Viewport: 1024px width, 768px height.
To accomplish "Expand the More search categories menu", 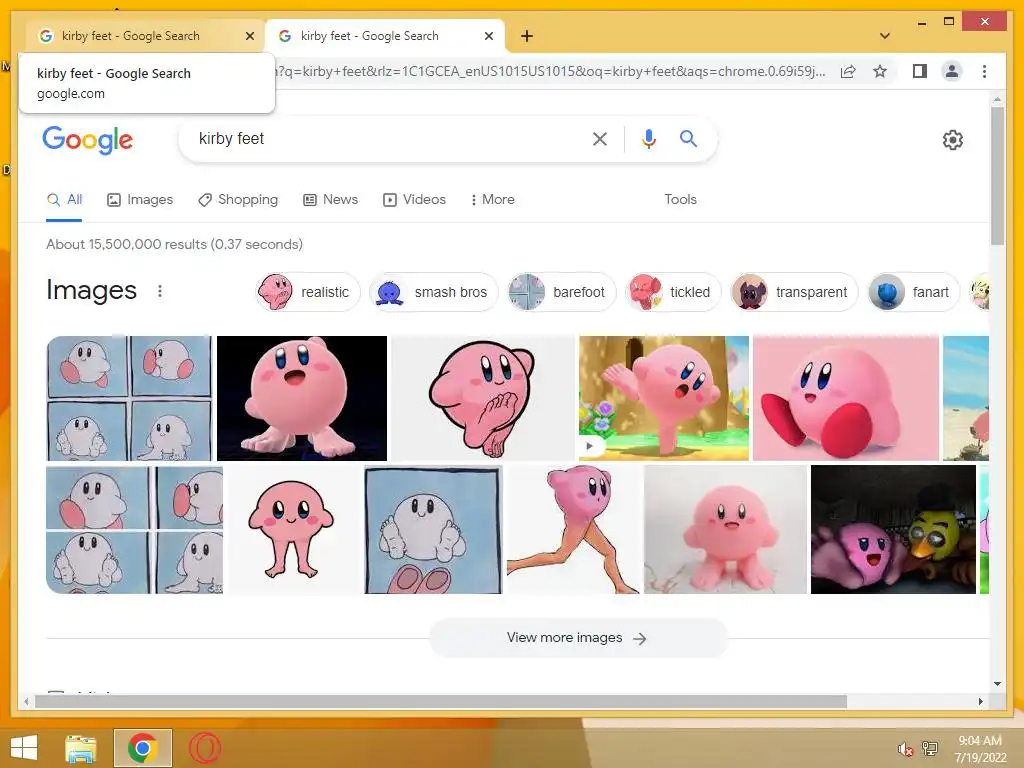I will (x=492, y=200).
